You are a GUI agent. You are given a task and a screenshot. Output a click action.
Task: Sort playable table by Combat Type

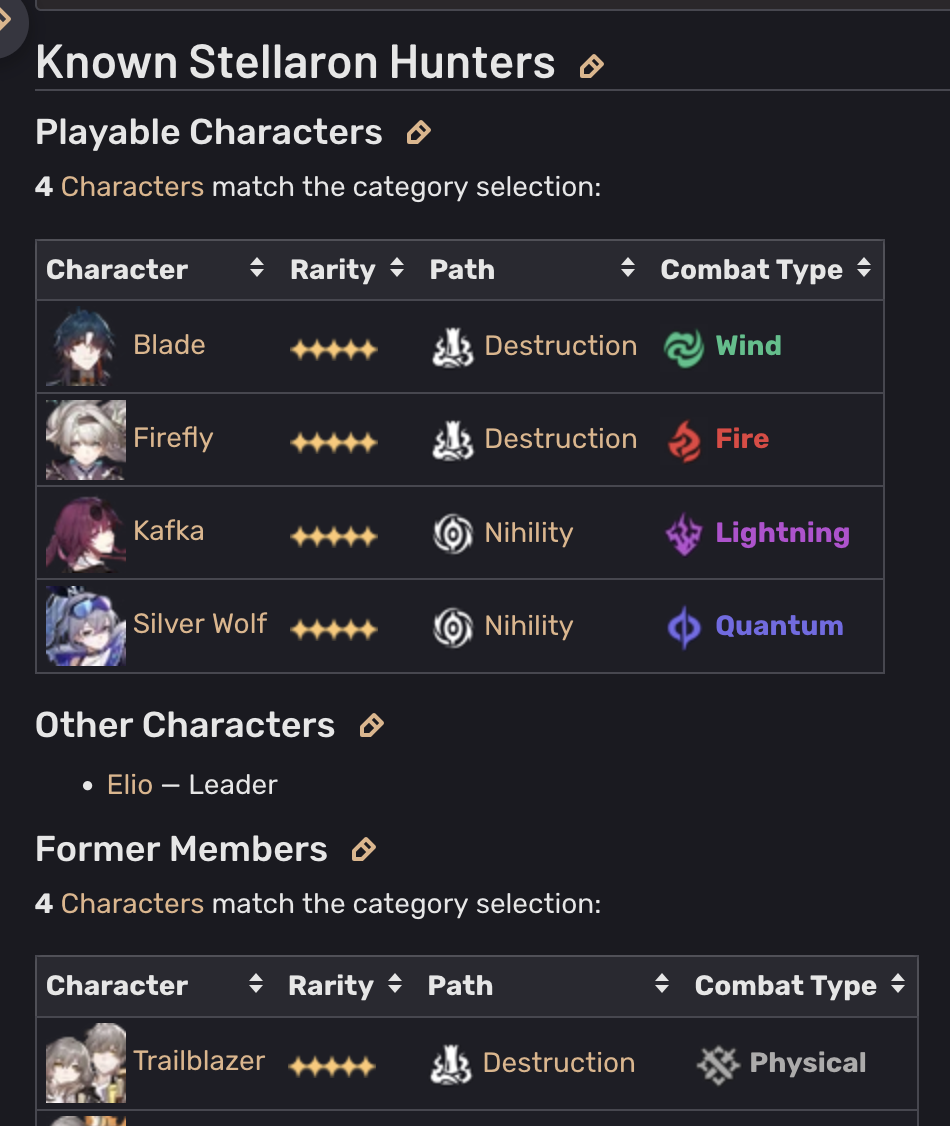pyautogui.click(x=864, y=268)
